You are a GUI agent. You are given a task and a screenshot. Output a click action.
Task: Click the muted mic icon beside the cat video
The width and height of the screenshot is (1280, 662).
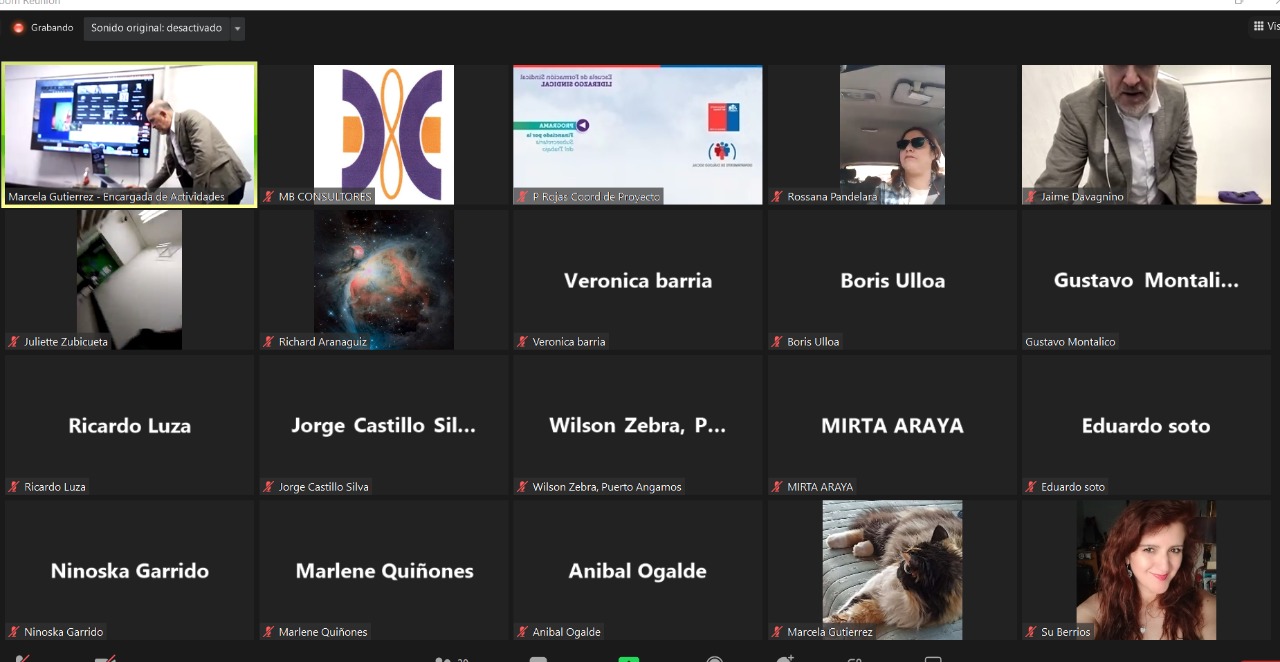[777, 632]
